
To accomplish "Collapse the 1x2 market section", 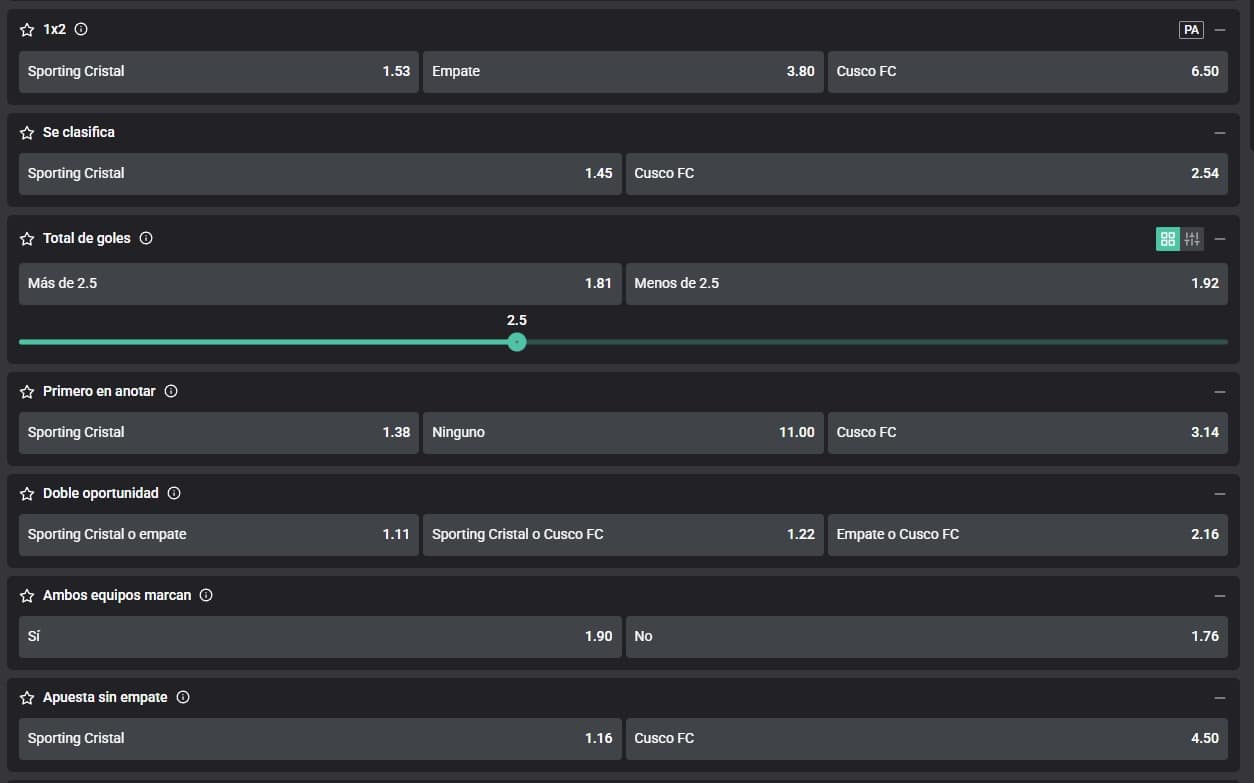I will point(1219,30).
